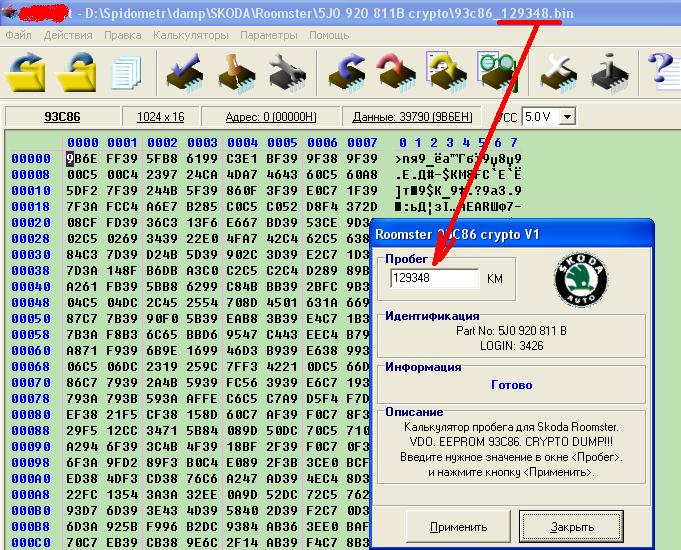This screenshot has width=681, height=550.
Task: Select hex cell FCC4 in row 00018
Action: [122, 207]
